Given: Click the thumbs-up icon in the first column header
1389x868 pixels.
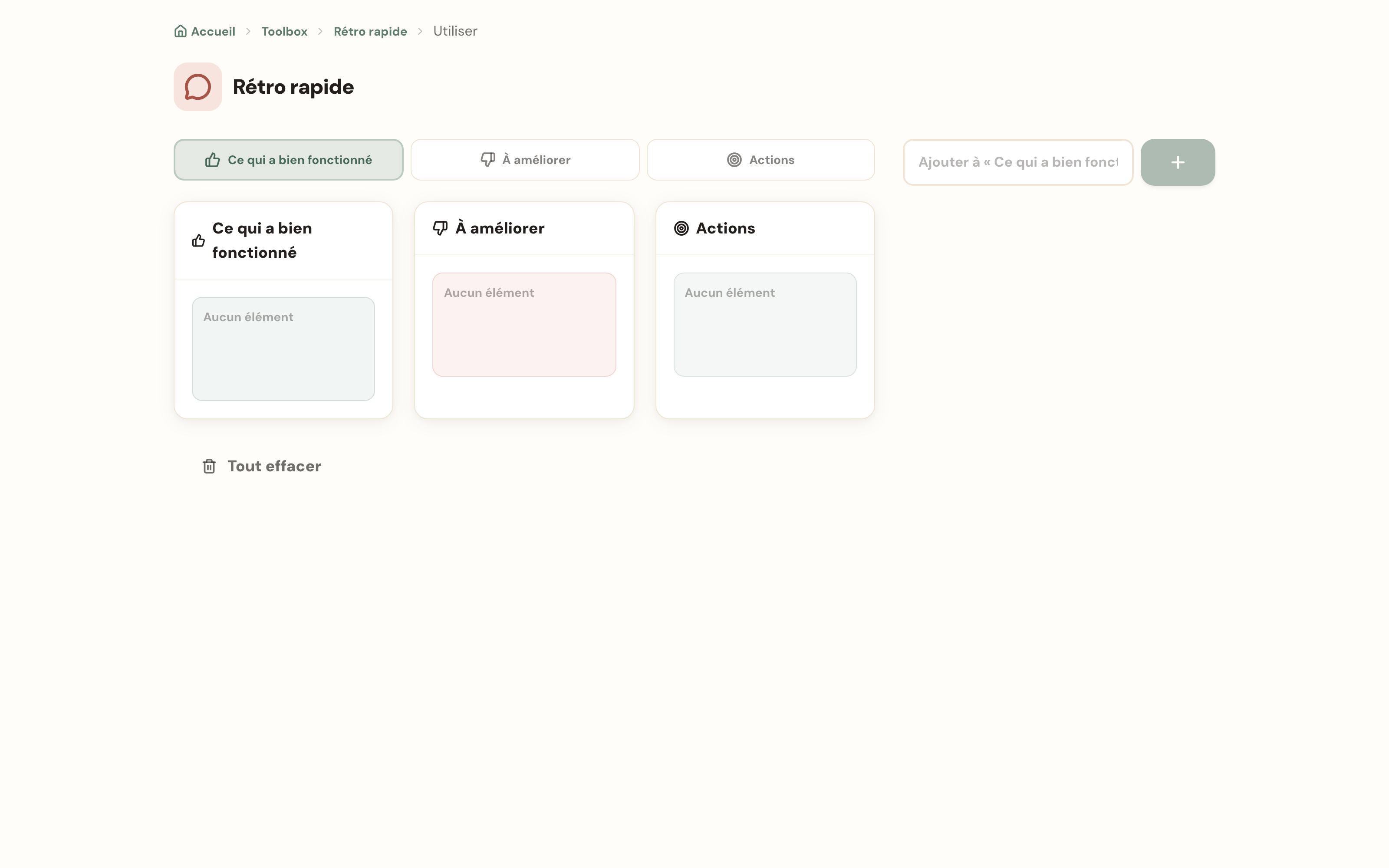Looking at the screenshot, I should (x=199, y=240).
